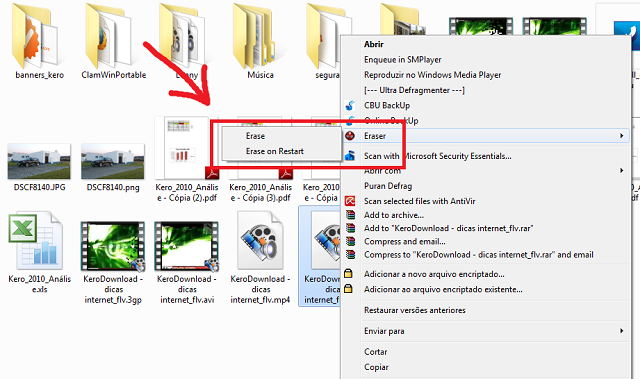
Task: Choose Compress to KeroDownload rar and email
Action: click(x=479, y=255)
